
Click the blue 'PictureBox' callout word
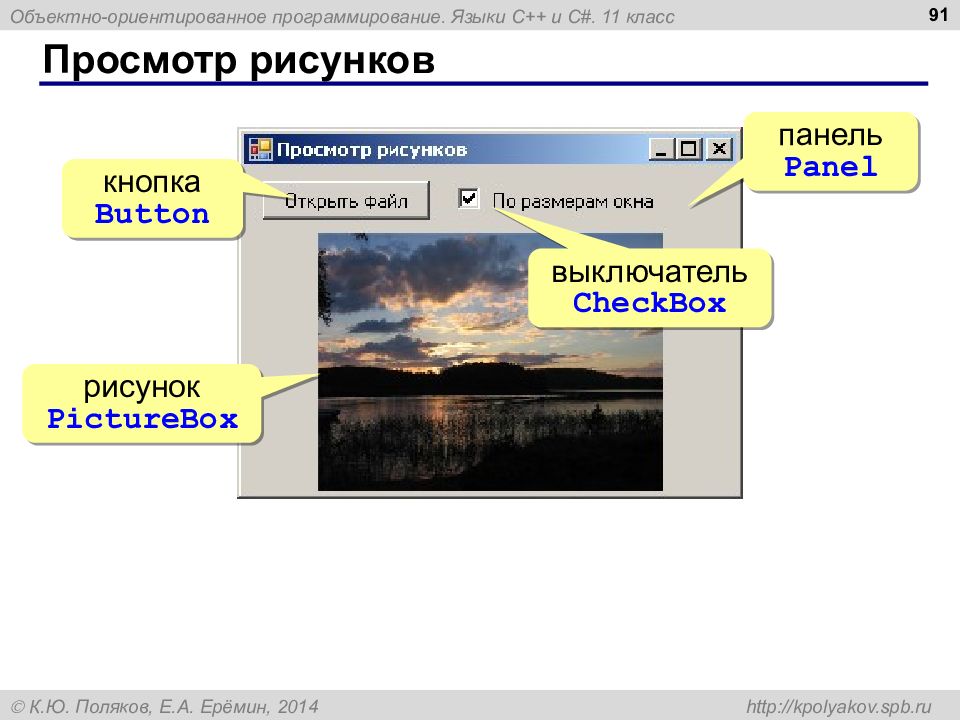[142, 419]
